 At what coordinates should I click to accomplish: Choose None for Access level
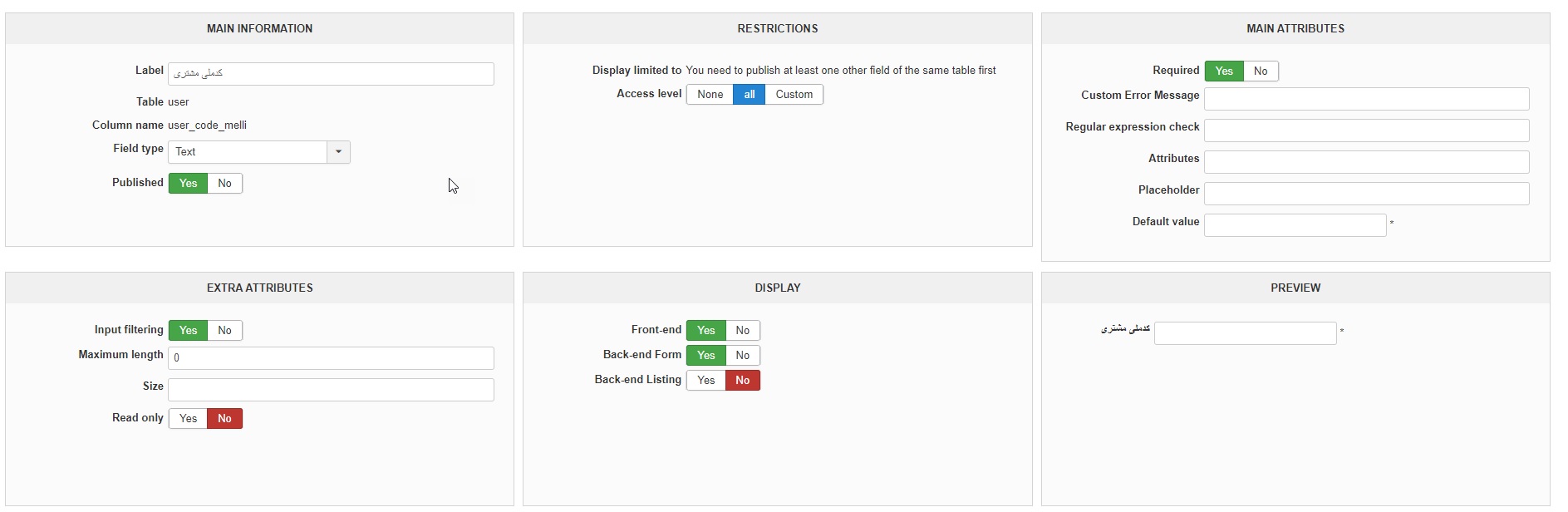(x=710, y=95)
